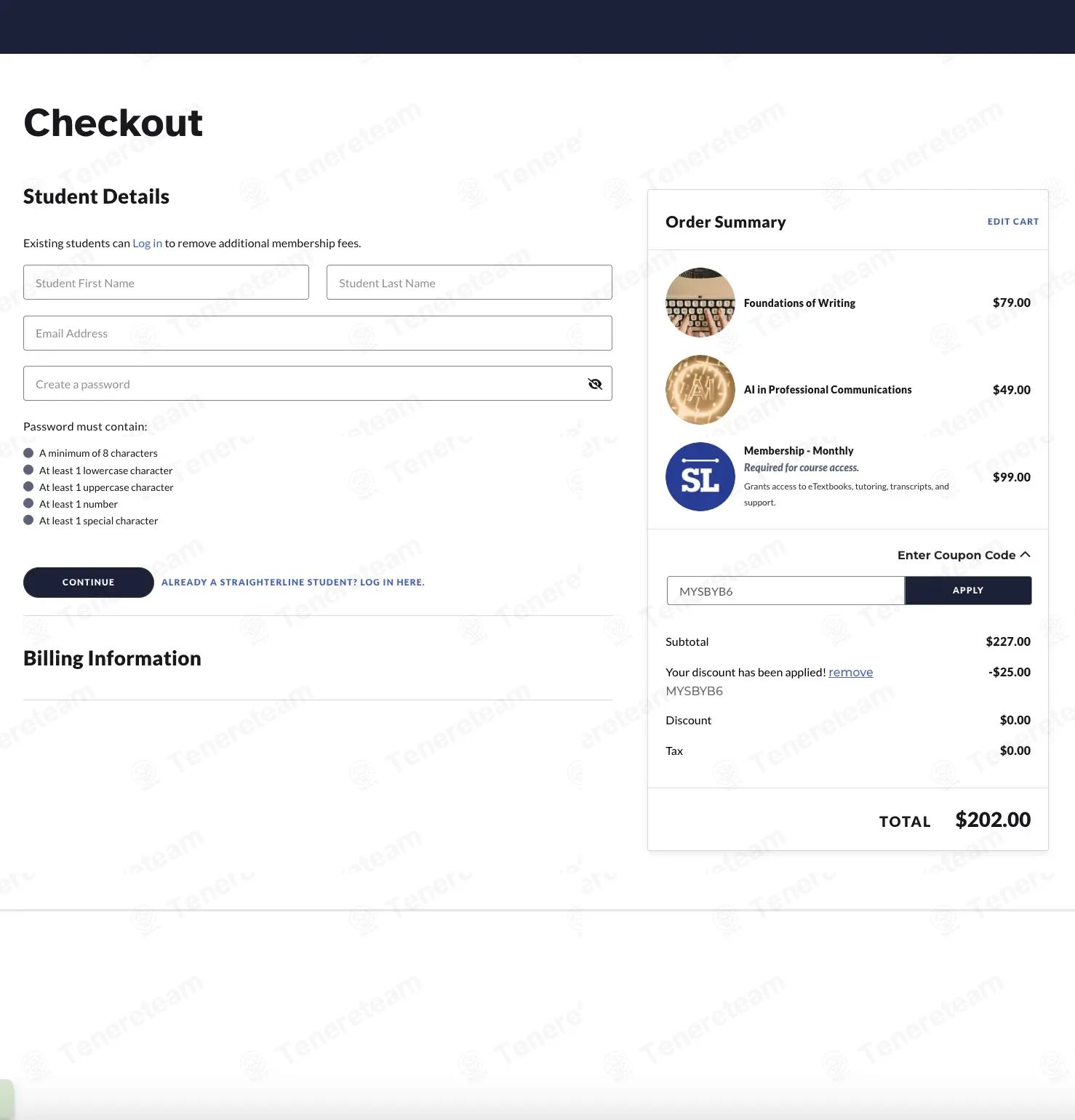Click 'At least 1 special character' requirement

(x=98, y=521)
